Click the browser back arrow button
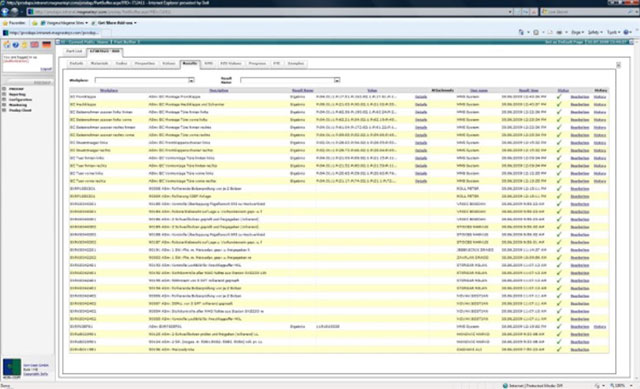 [5, 12]
